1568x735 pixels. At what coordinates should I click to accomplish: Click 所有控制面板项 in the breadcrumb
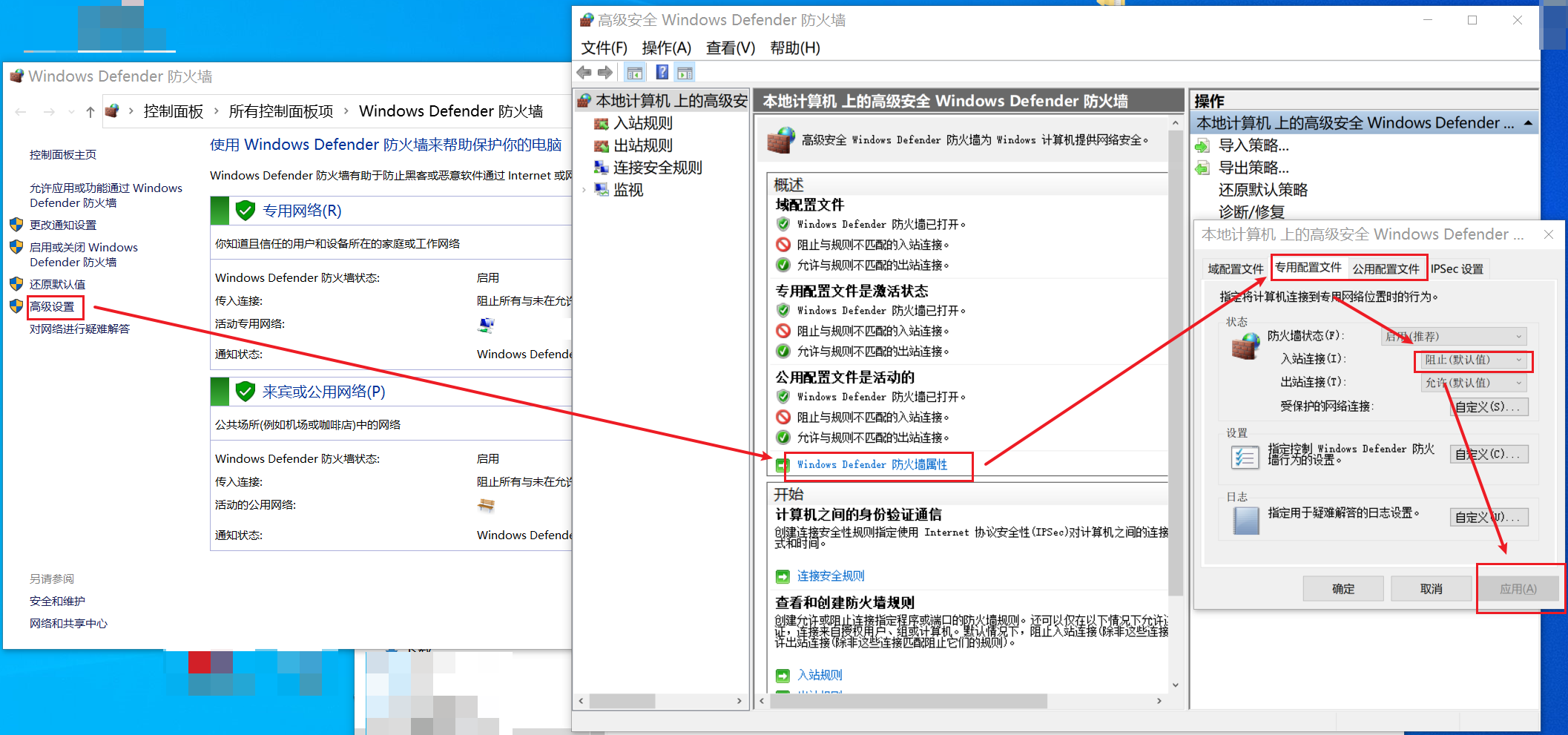(x=281, y=111)
